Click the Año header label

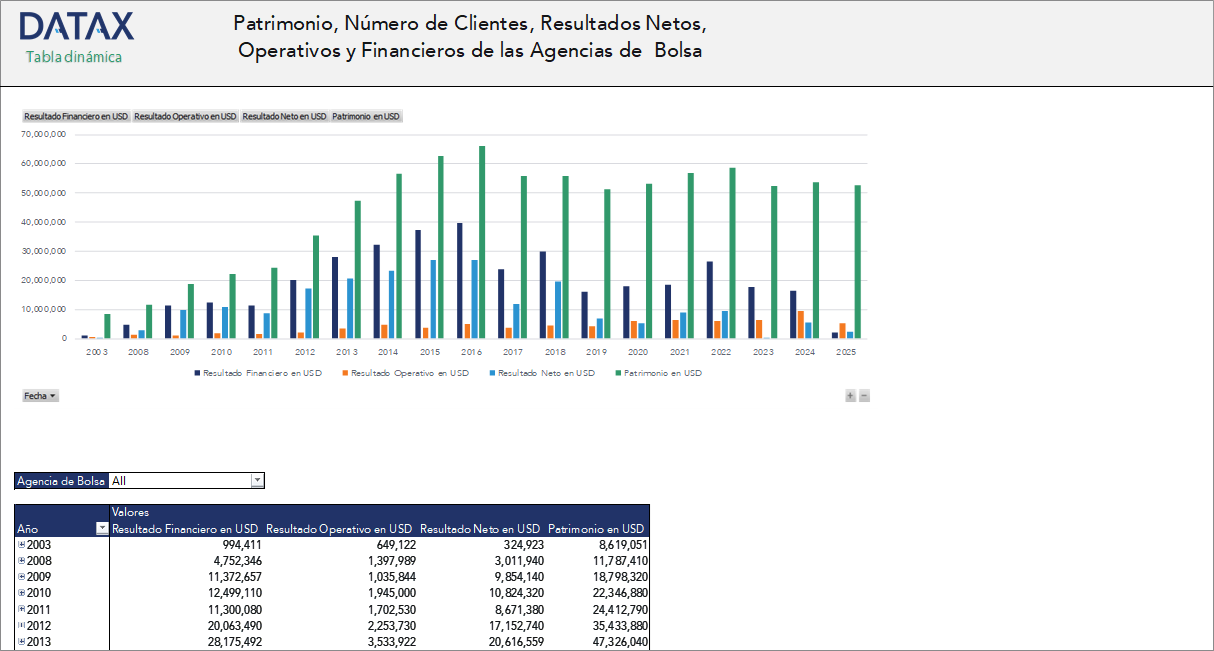pos(30,528)
